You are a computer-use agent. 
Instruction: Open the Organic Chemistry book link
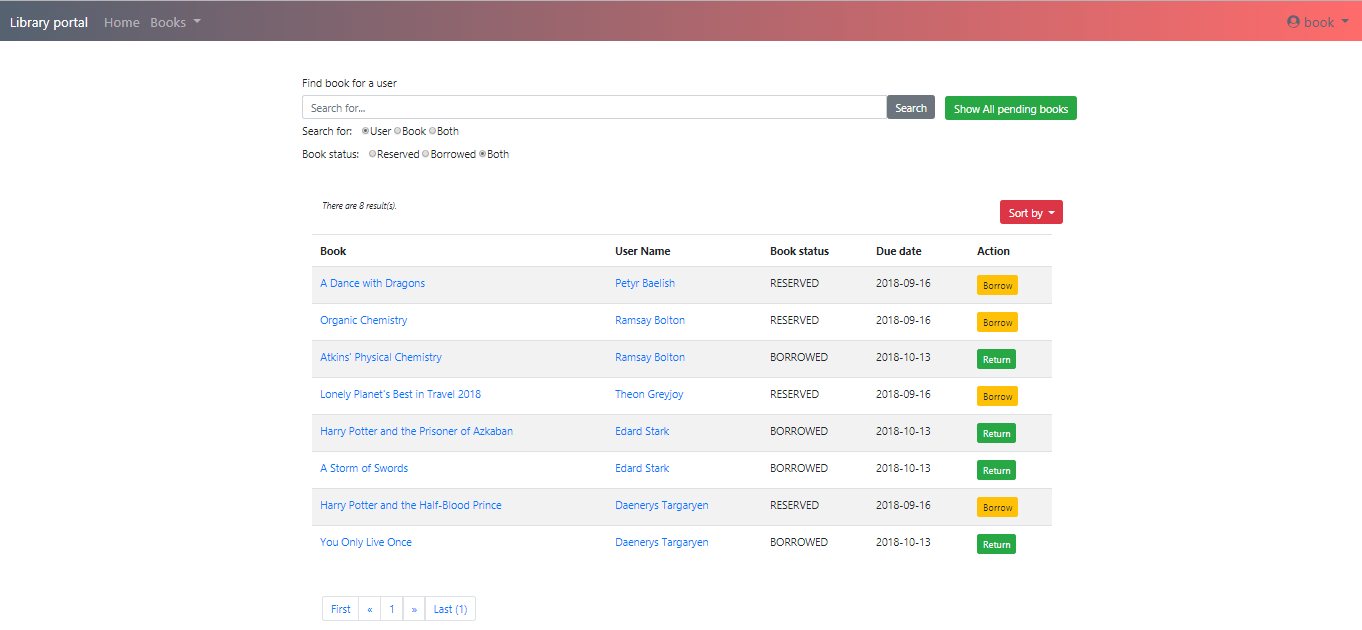364,320
